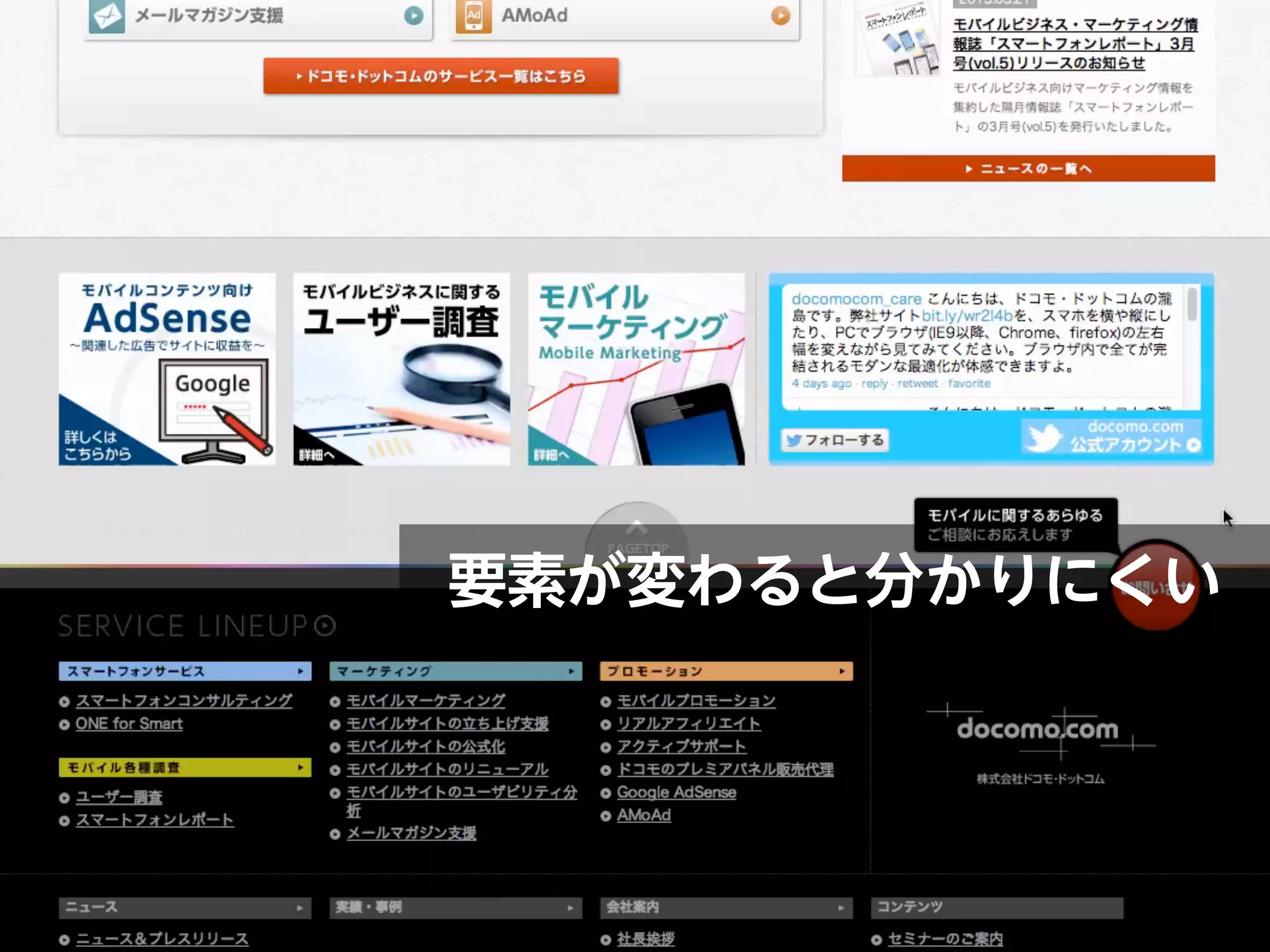
Task: Click the メールマガジン支援 envelope icon
Action: [x=106, y=15]
